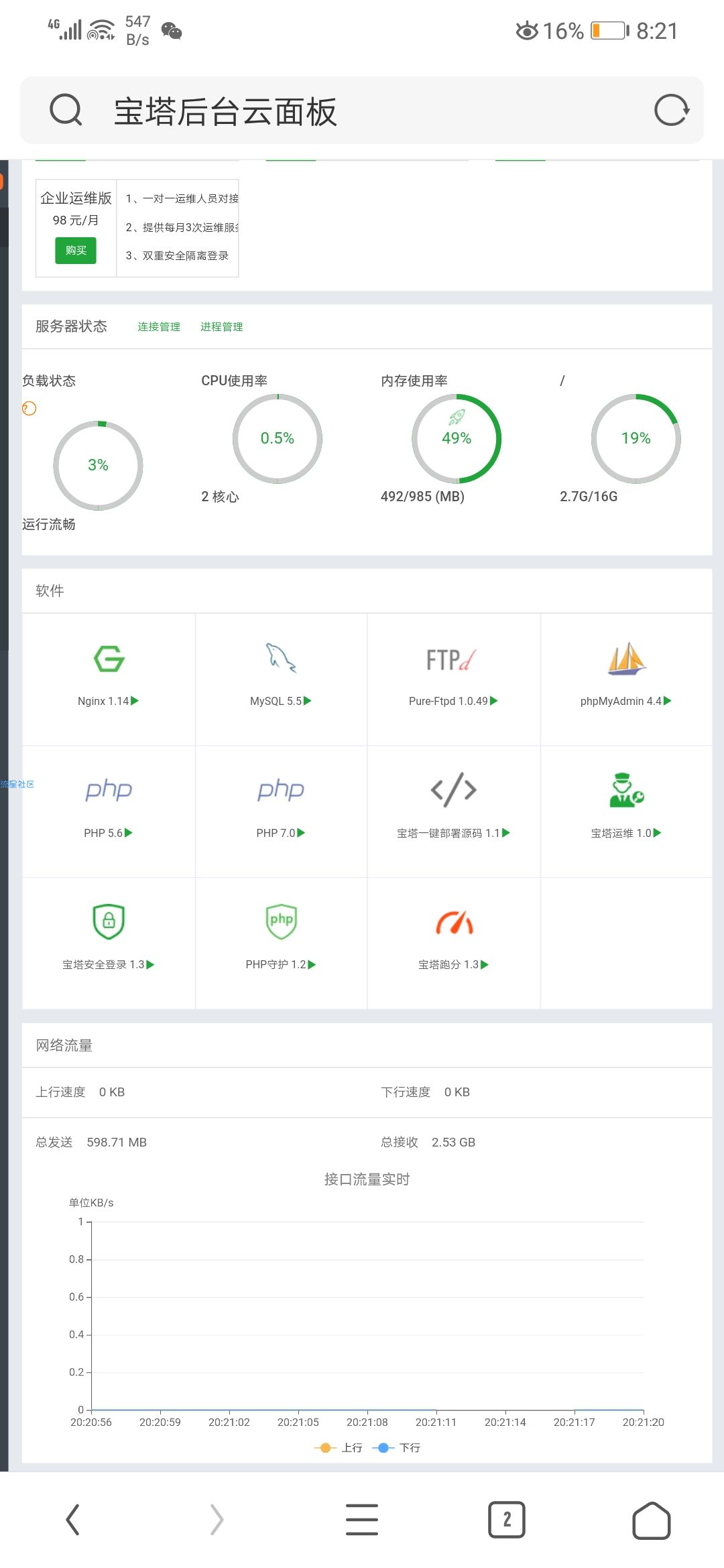
Task: Open the 宝塔安全登录 shield lock icon
Action: pos(109,921)
